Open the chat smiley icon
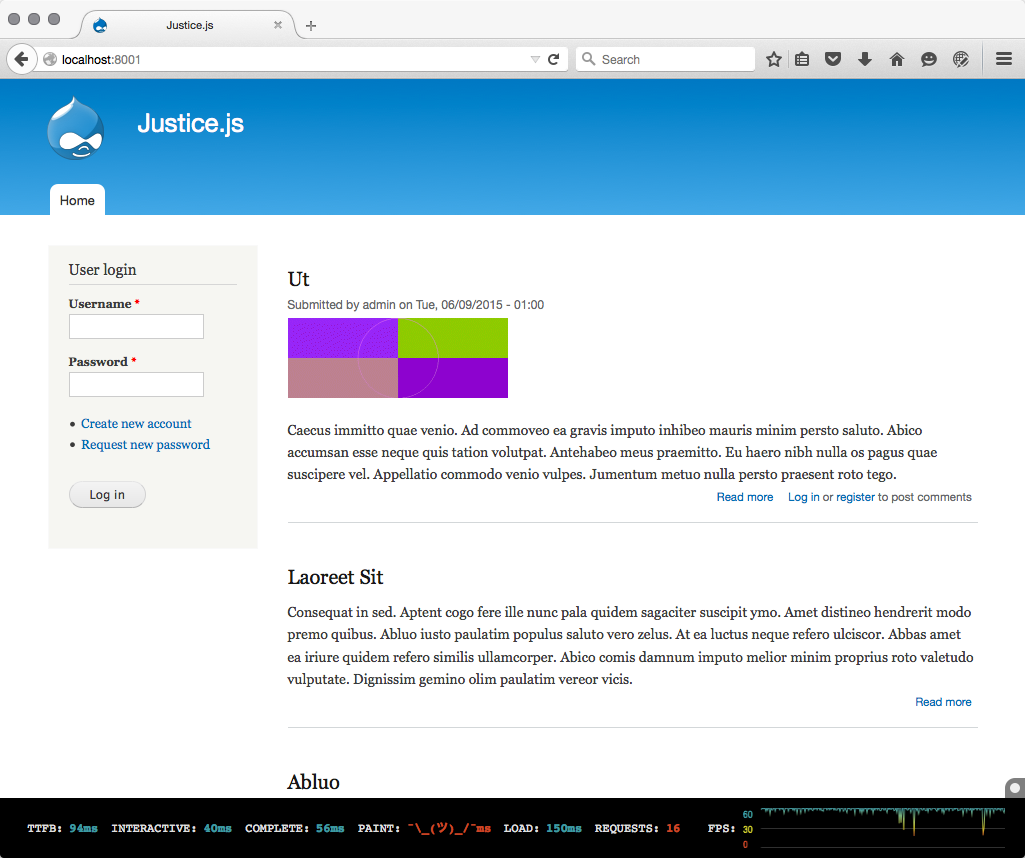1025x858 pixels. 928,59
